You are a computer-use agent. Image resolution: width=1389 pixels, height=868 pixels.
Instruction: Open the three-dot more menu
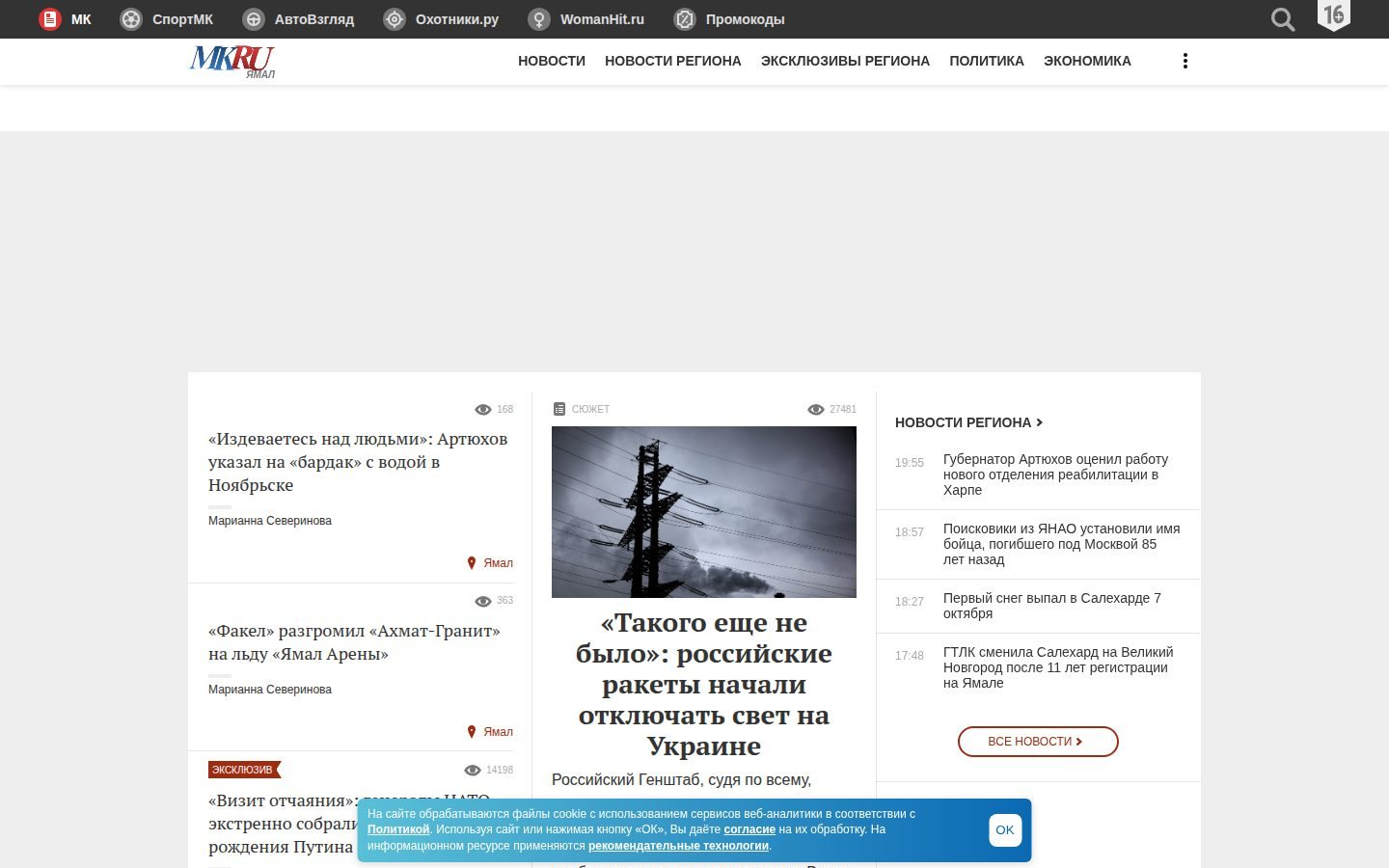(x=1185, y=61)
